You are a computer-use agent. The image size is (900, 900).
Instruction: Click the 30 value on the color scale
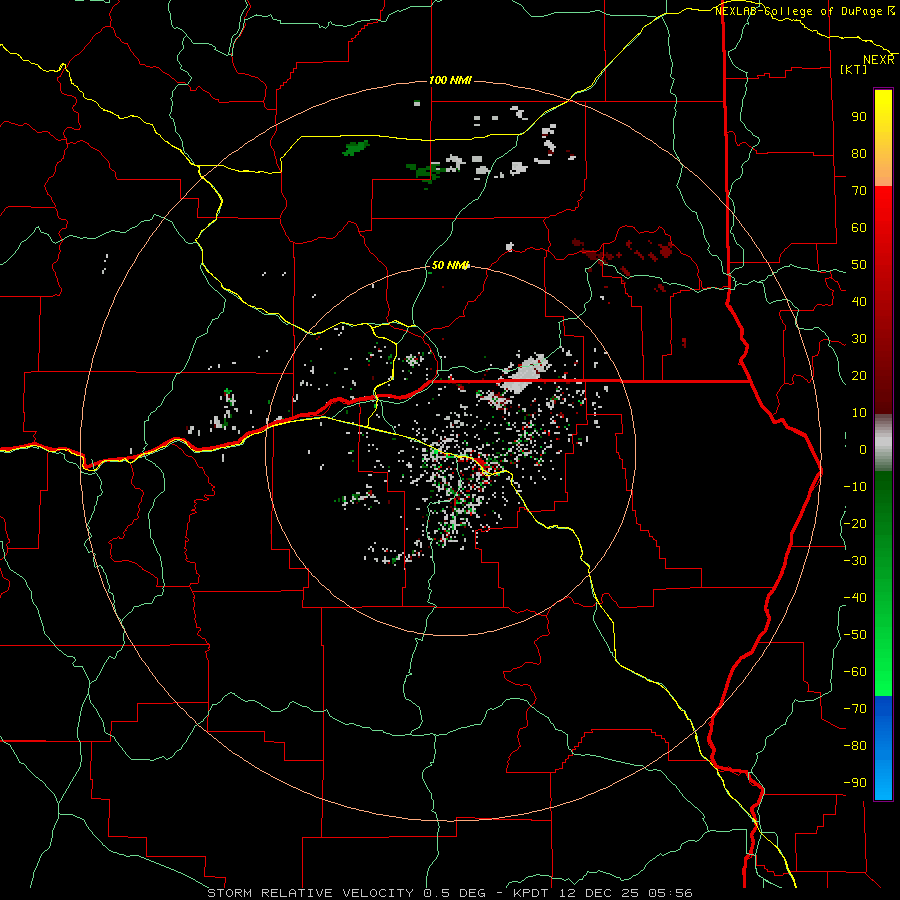tap(859, 339)
